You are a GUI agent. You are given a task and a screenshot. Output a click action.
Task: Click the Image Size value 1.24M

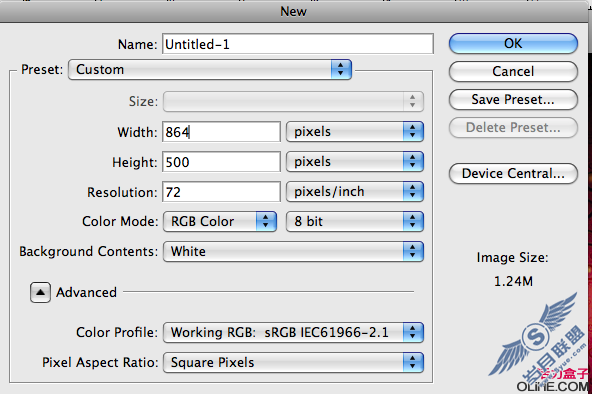pyautogui.click(x=513, y=281)
